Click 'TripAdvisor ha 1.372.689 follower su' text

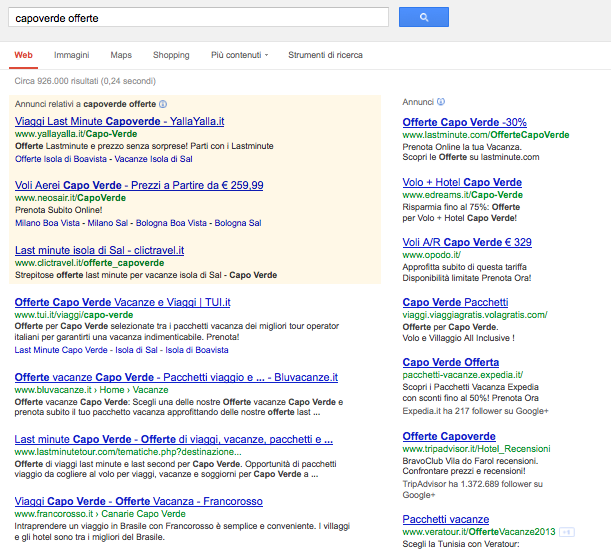(472, 484)
